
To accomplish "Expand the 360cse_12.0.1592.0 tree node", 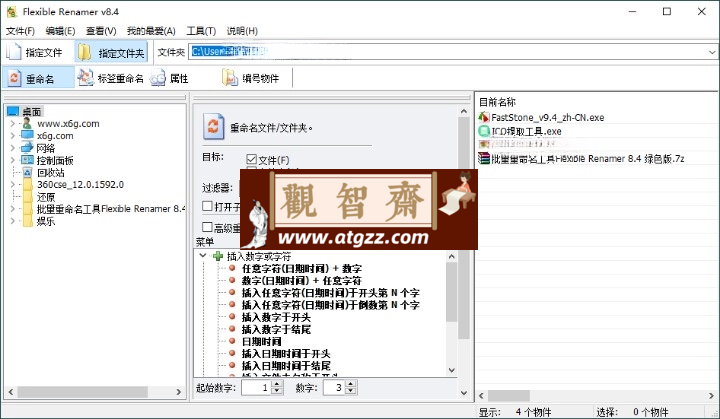I will tap(12, 184).
